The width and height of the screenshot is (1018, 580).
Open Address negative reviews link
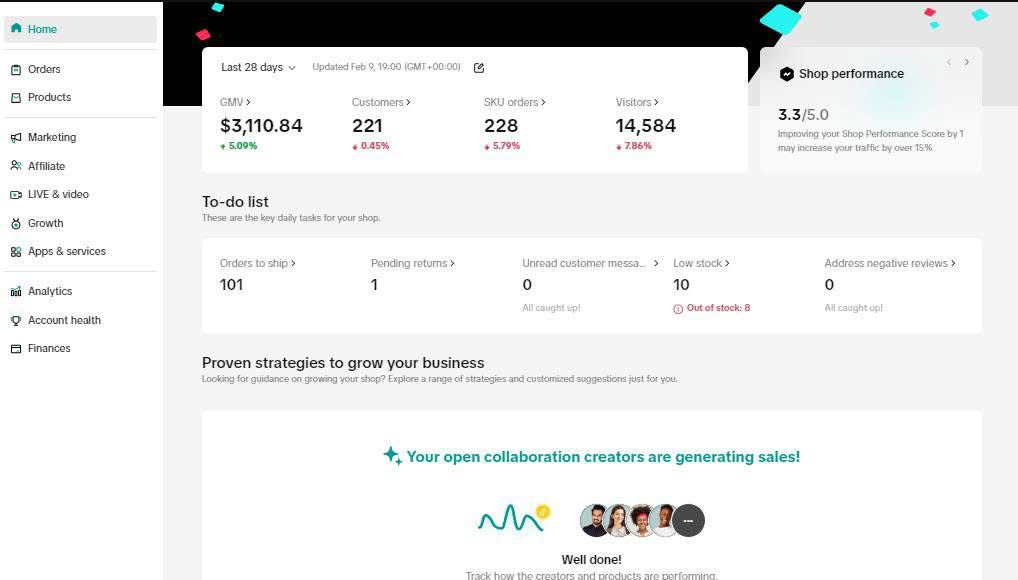pyautogui.click(x=890, y=263)
